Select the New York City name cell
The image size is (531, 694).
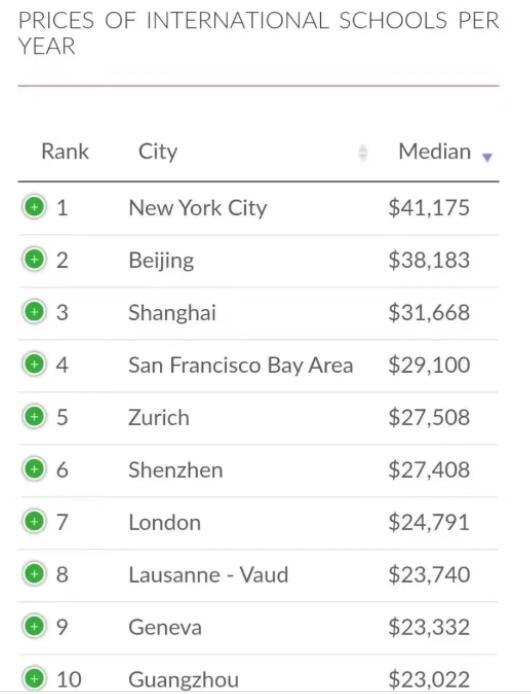coord(198,208)
